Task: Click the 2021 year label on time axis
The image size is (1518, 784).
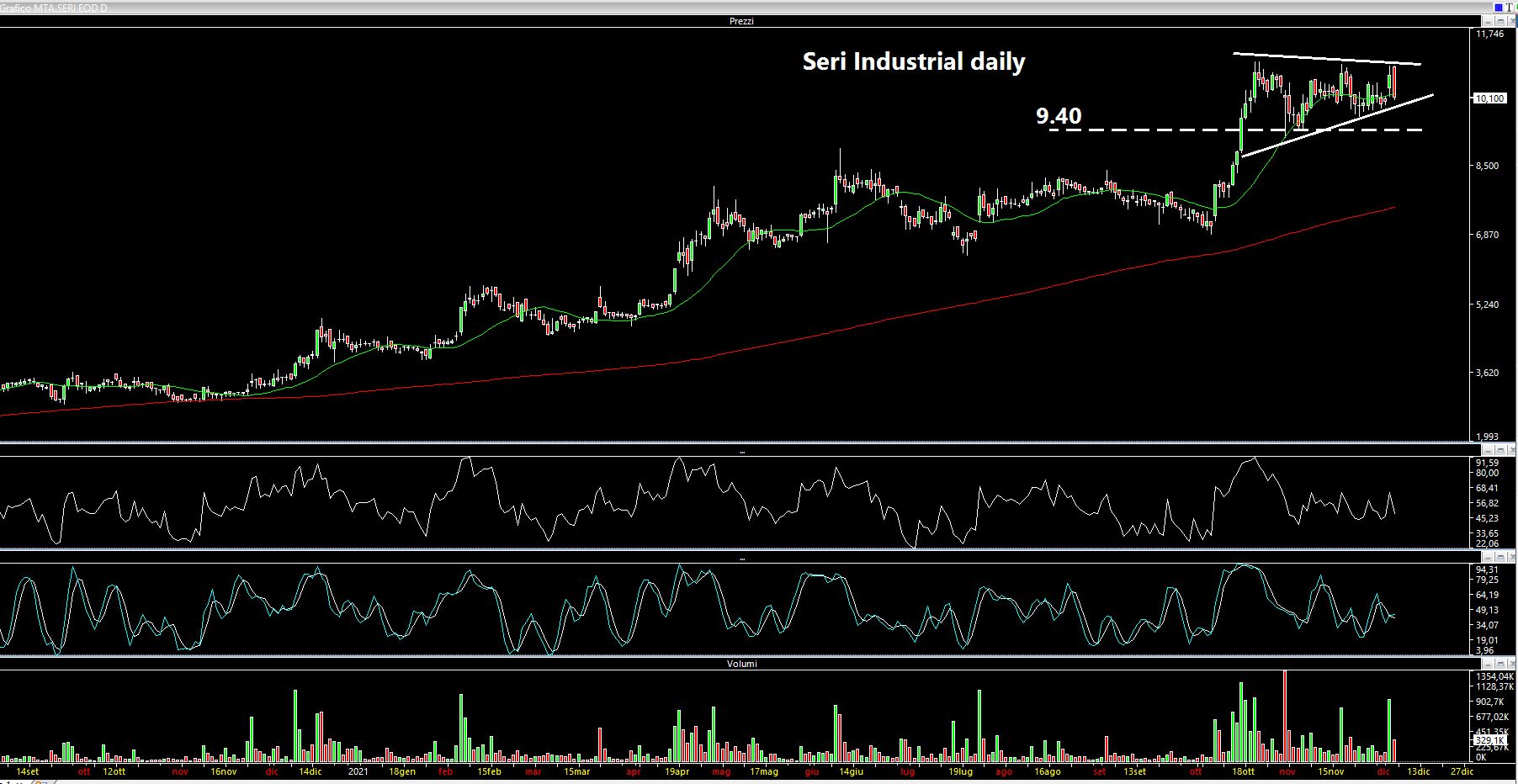Action: click(358, 771)
